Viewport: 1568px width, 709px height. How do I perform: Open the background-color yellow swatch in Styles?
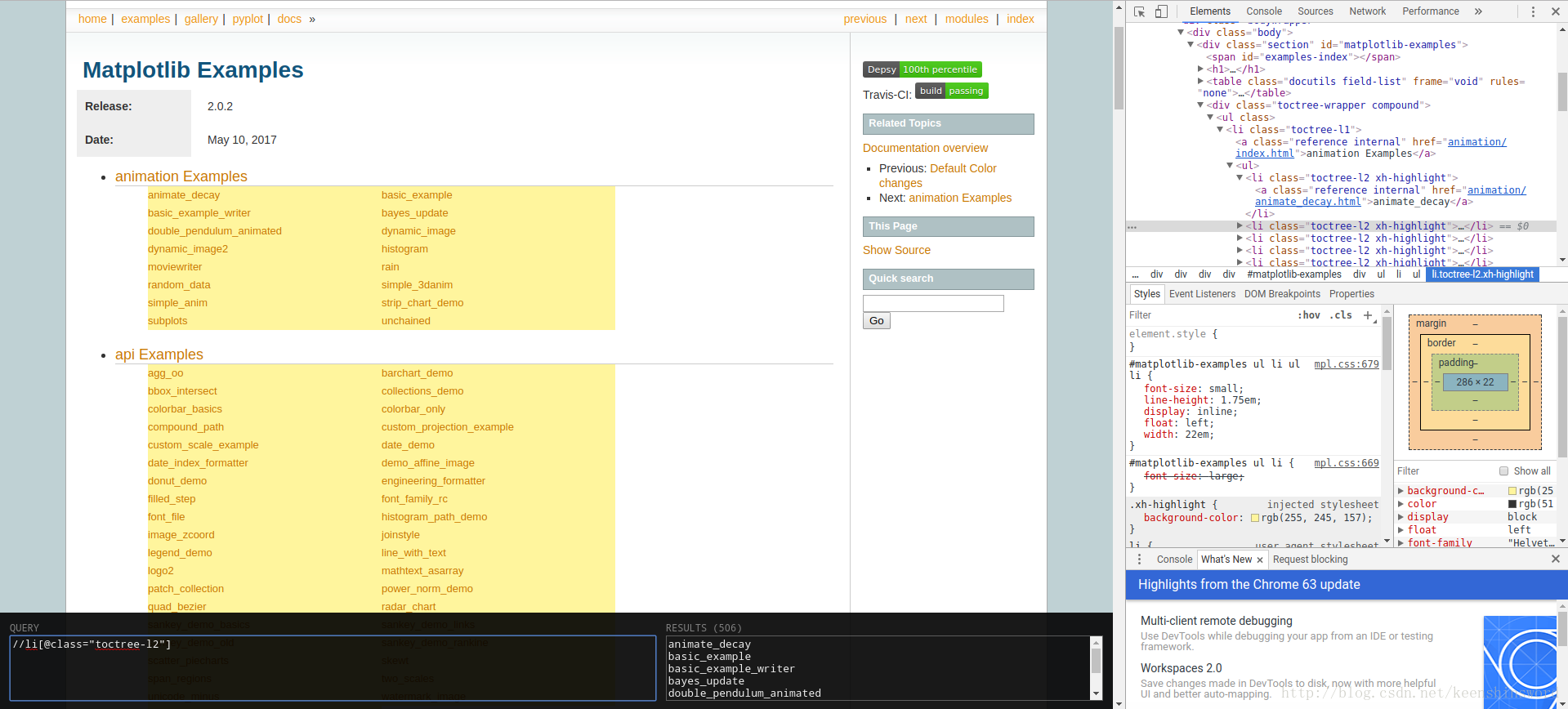[x=1255, y=518]
